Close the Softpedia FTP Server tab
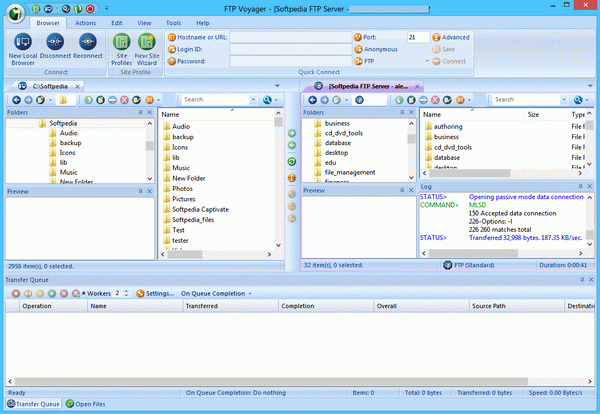Screen dimensions: 600x414 click(417, 86)
